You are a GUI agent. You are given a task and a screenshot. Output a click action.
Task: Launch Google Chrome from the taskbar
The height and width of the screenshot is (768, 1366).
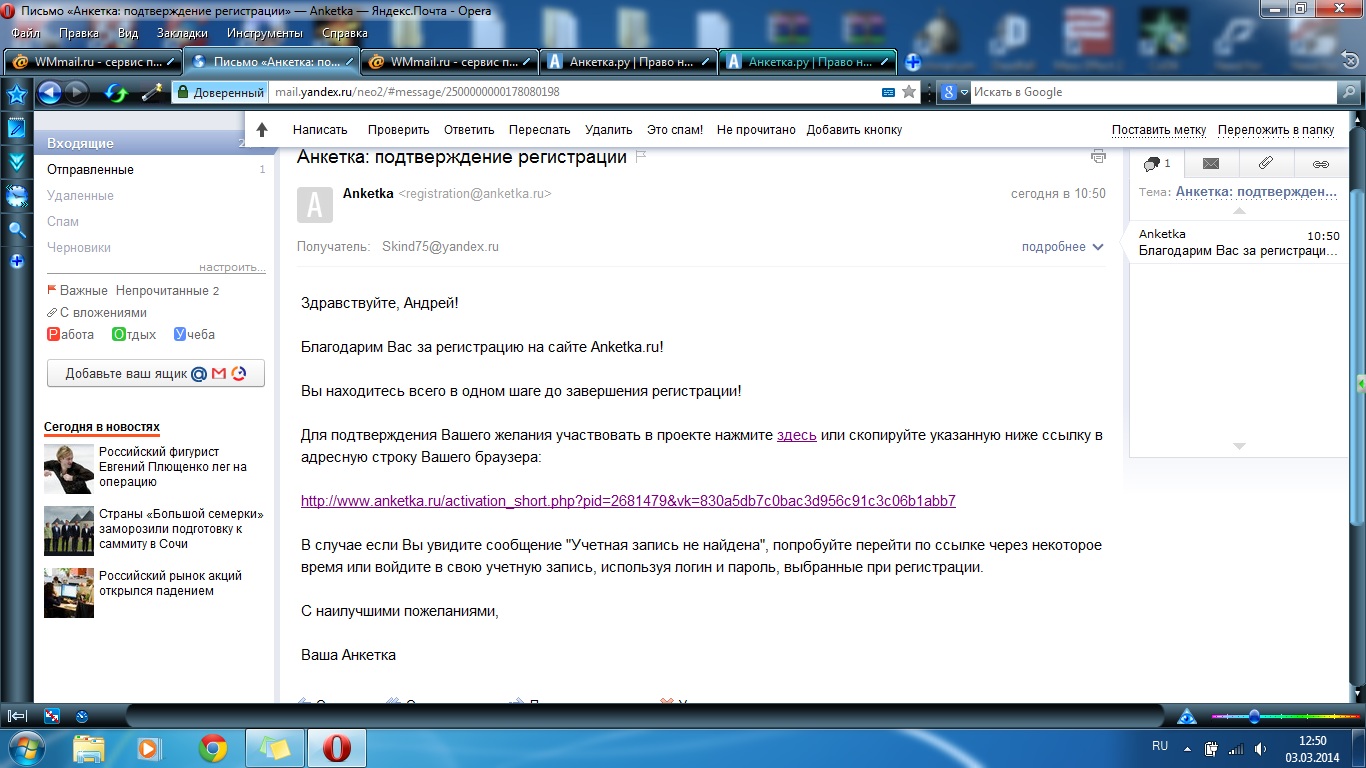point(212,748)
